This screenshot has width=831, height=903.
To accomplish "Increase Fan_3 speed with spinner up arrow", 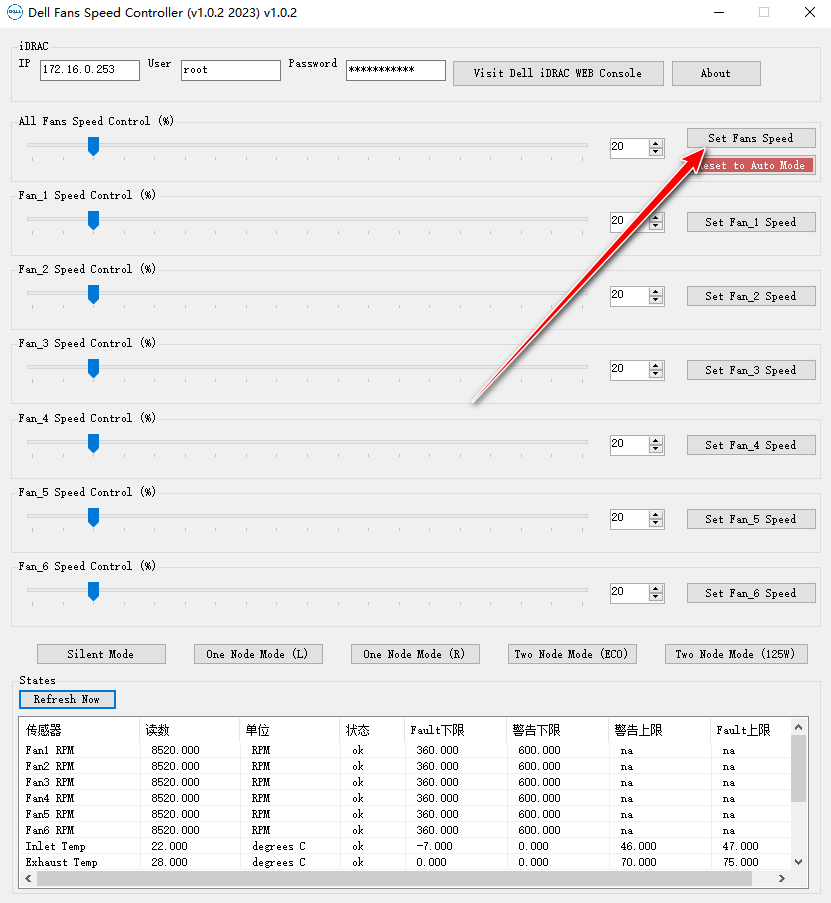I will click(x=655, y=365).
